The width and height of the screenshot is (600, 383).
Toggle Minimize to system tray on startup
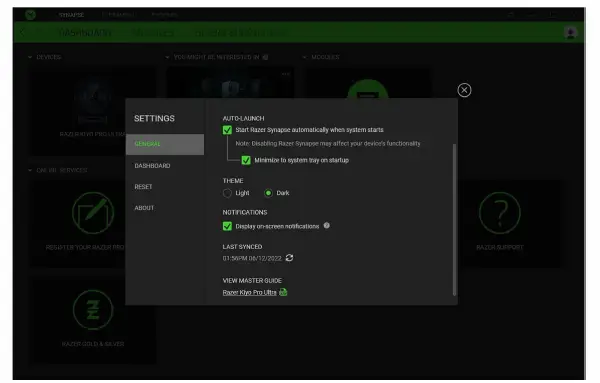[246, 160]
